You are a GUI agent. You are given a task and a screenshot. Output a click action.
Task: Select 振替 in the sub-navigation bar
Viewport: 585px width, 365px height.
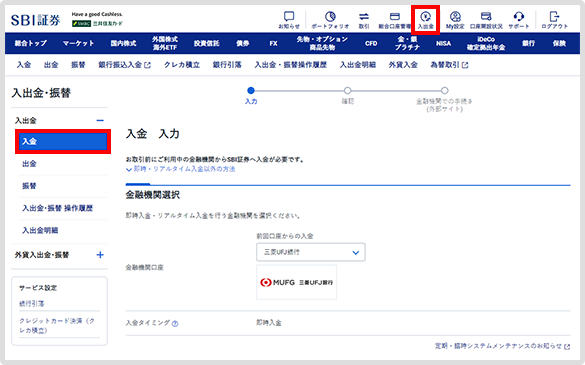click(78, 65)
